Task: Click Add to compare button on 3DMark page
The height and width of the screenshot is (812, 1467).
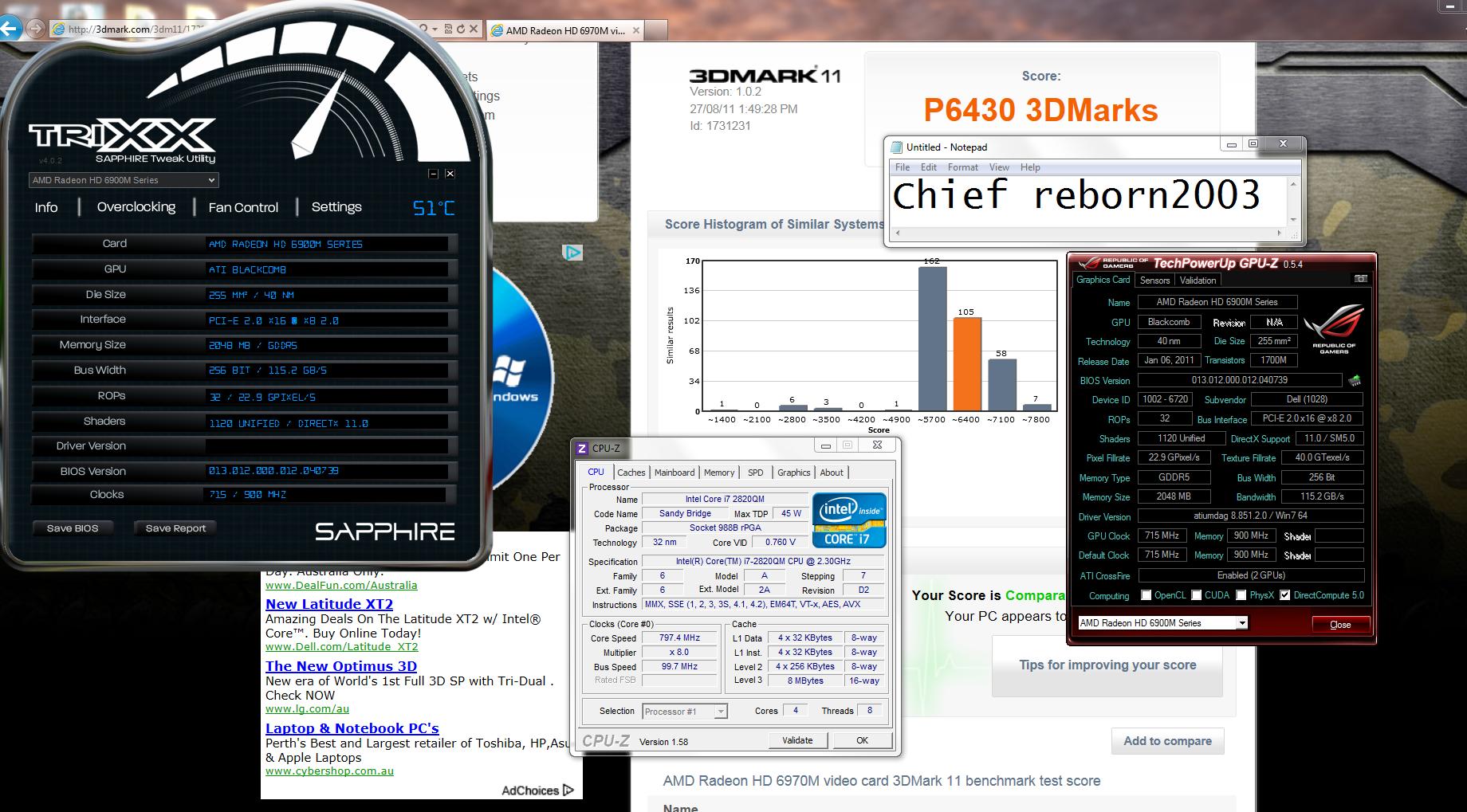Action: (1167, 741)
